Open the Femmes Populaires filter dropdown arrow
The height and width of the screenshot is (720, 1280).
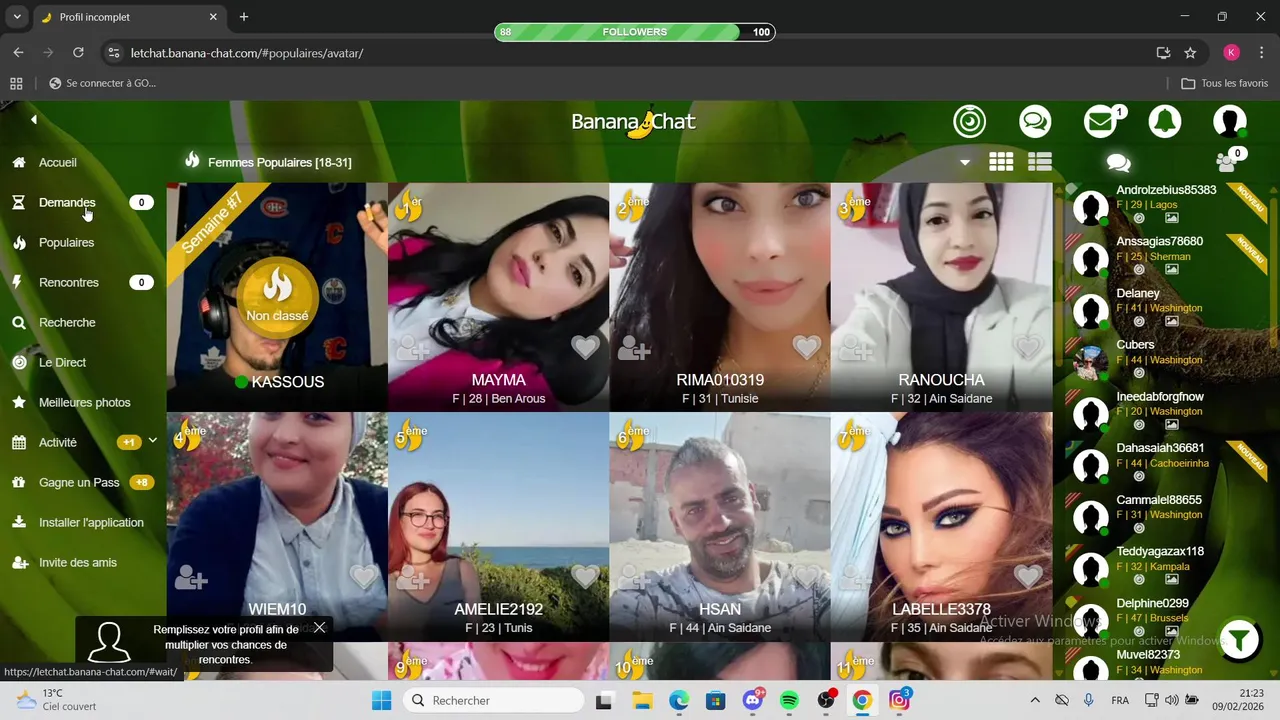point(965,162)
